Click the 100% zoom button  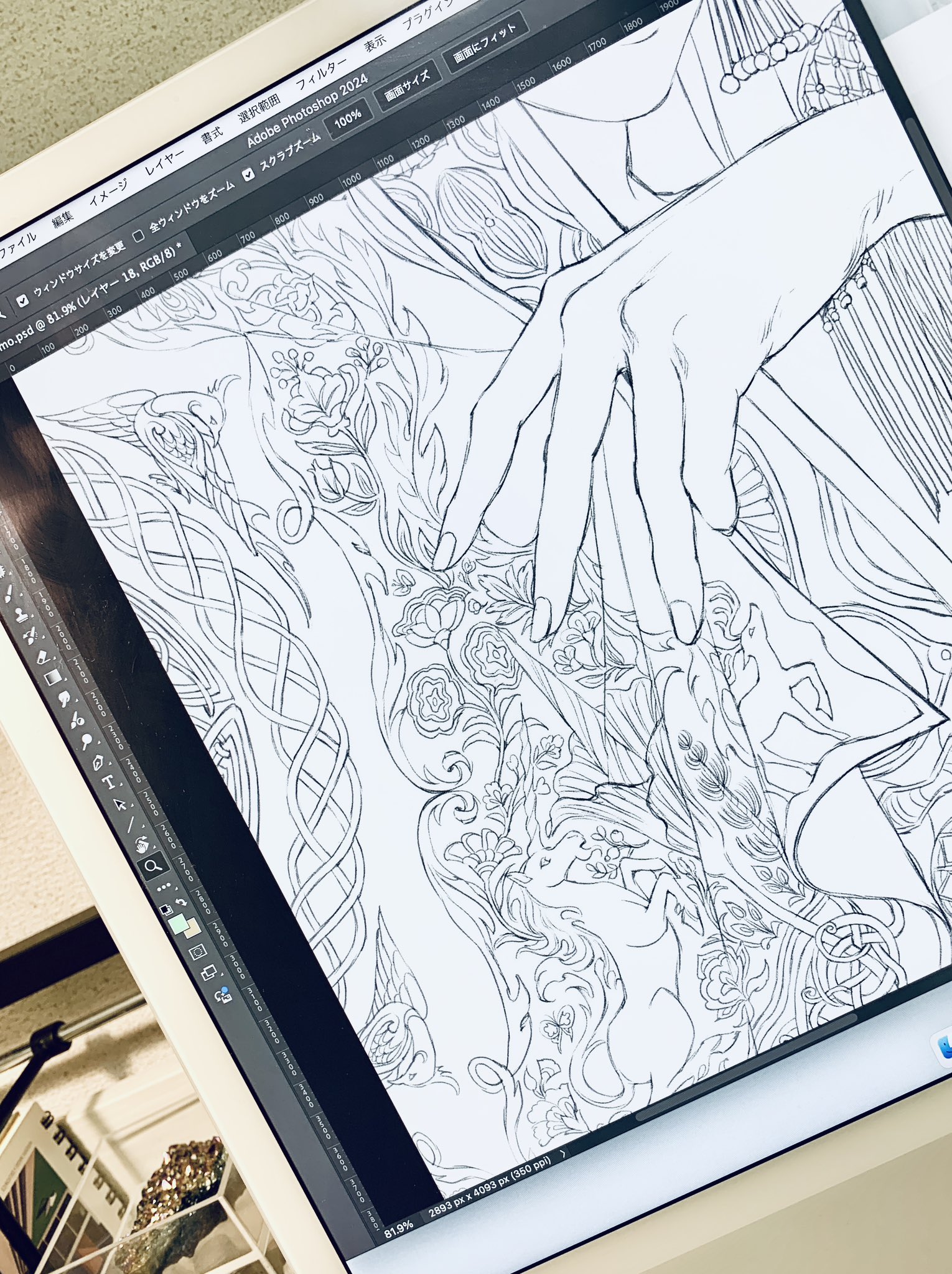tap(348, 118)
